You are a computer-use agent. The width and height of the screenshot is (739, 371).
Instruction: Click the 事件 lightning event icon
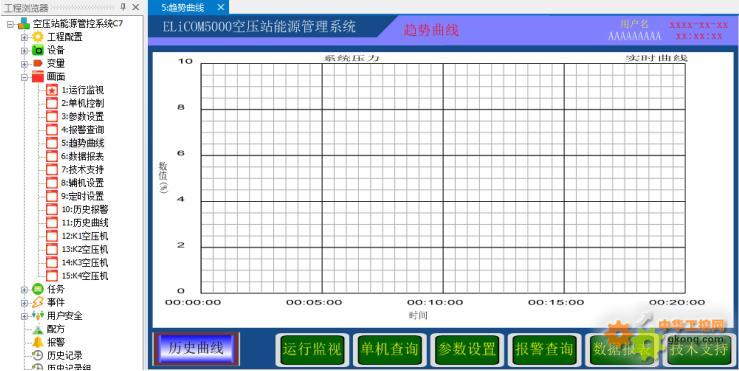click(x=38, y=302)
